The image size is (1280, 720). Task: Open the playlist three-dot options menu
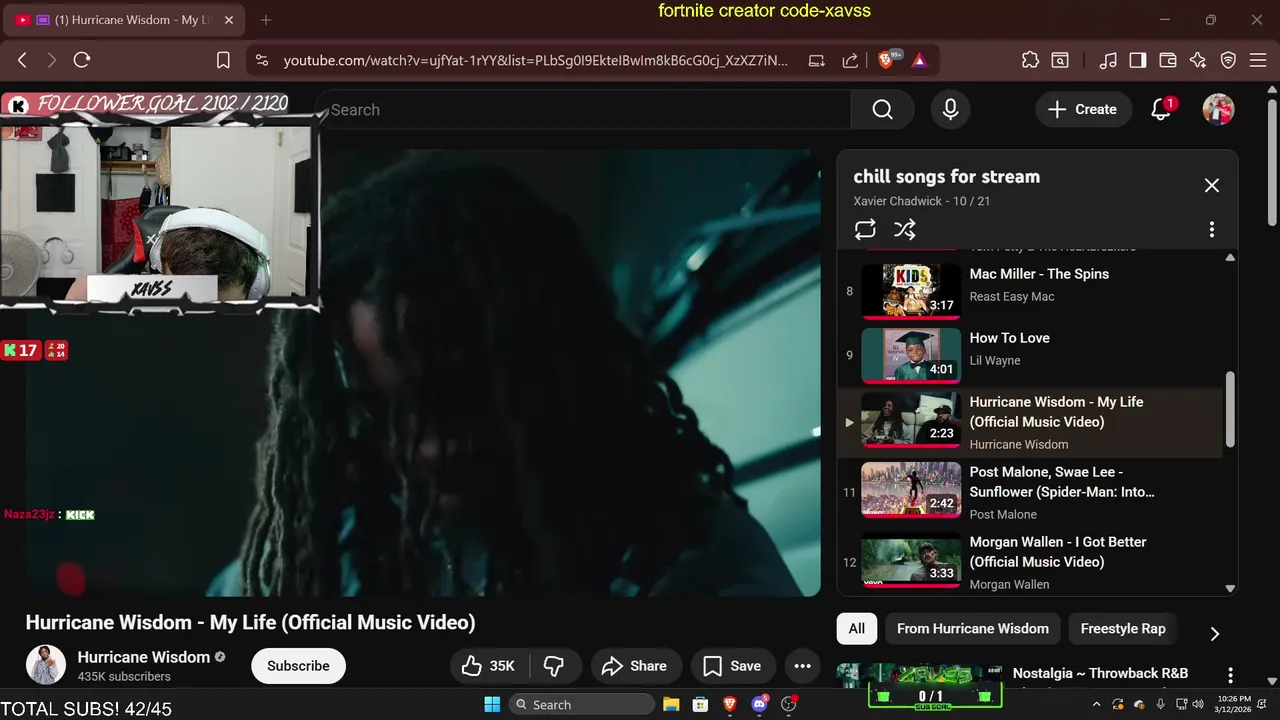[x=1212, y=229]
